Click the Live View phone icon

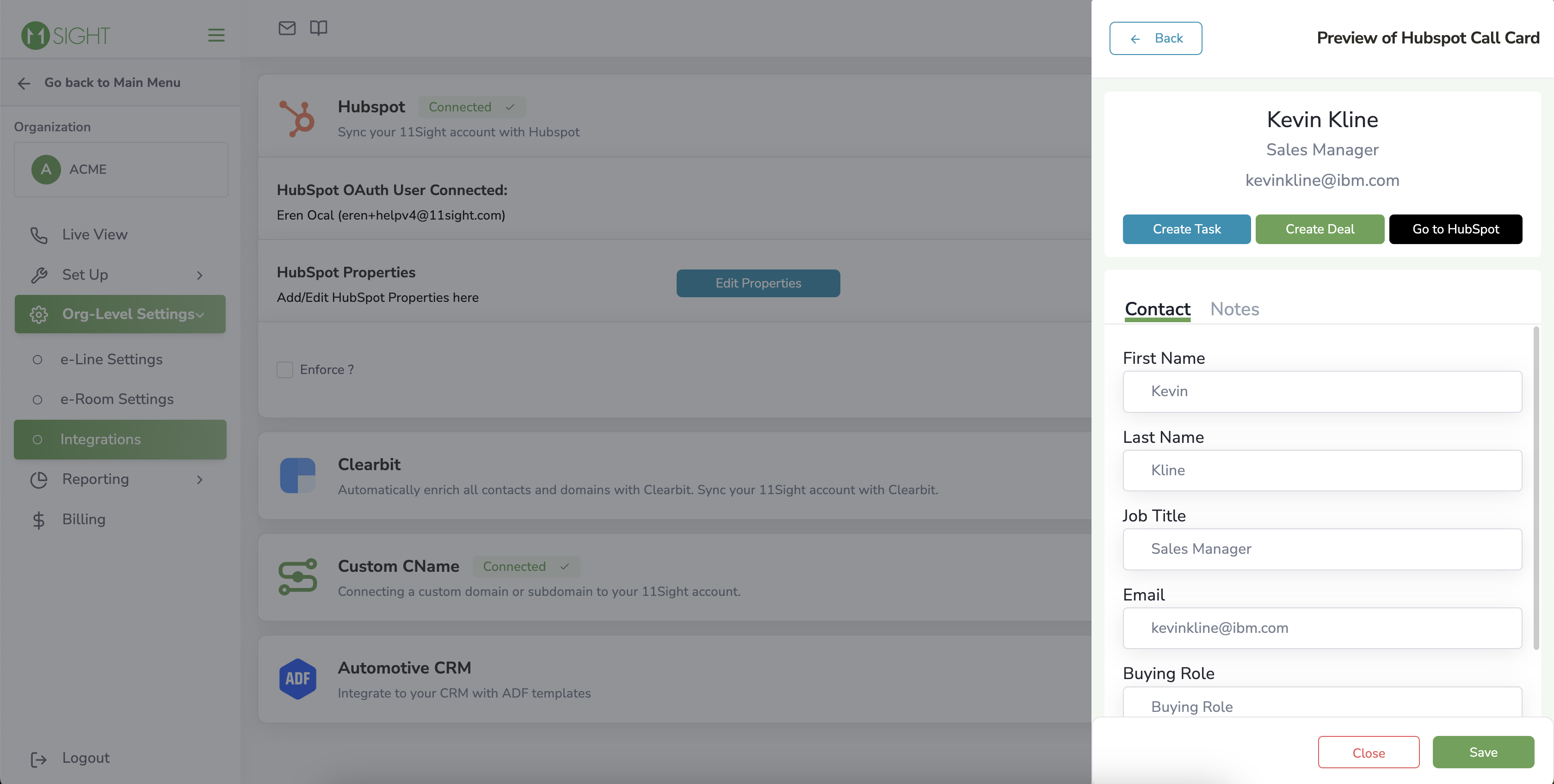pyautogui.click(x=38, y=235)
